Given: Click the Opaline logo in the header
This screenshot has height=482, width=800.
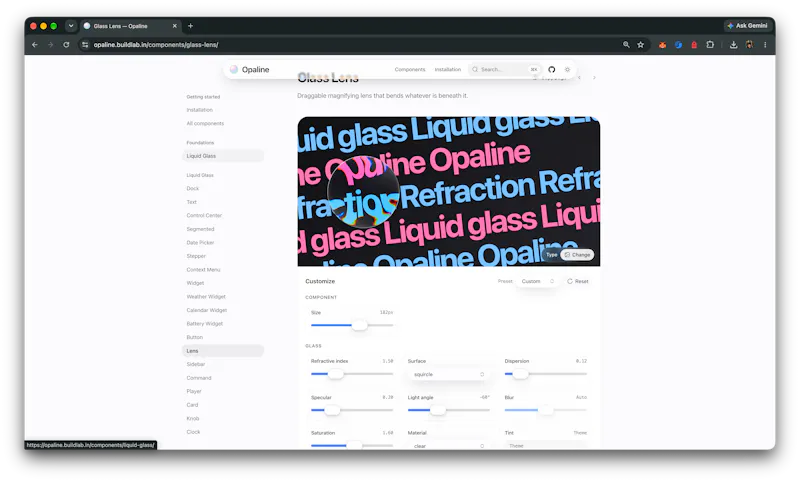Looking at the screenshot, I should click(249, 69).
